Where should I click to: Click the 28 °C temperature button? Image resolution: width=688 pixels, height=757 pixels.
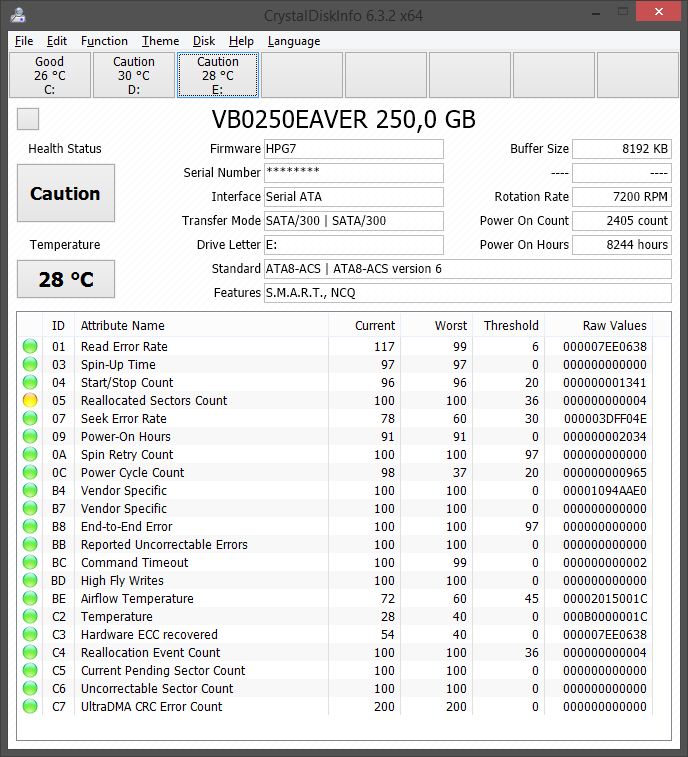tap(66, 279)
